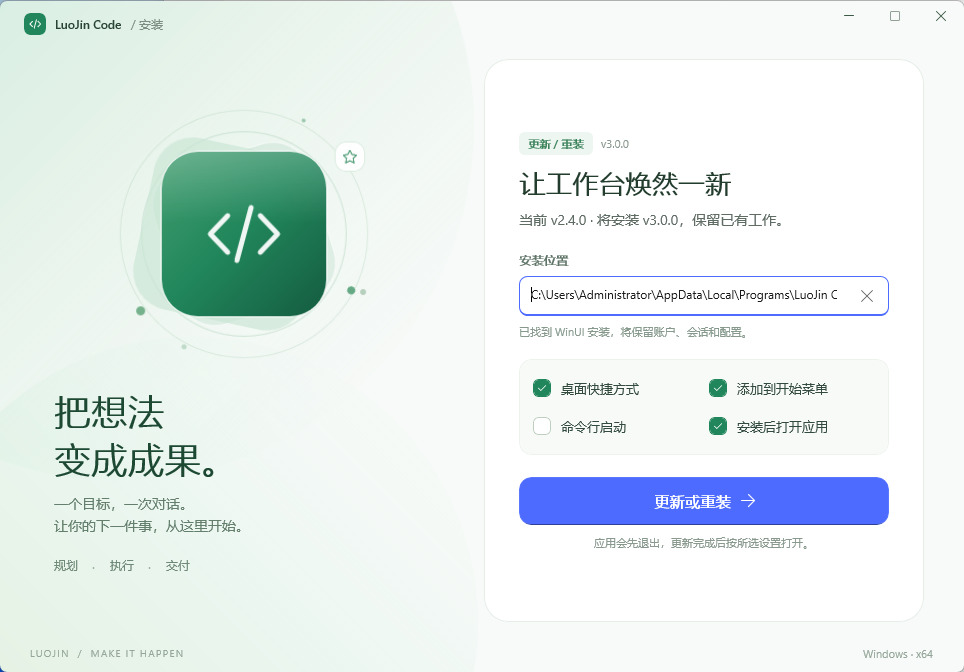This screenshot has width=964, height=672.
Task: Click the / 安装 breadcrumb text
Action: click(147, 25)
